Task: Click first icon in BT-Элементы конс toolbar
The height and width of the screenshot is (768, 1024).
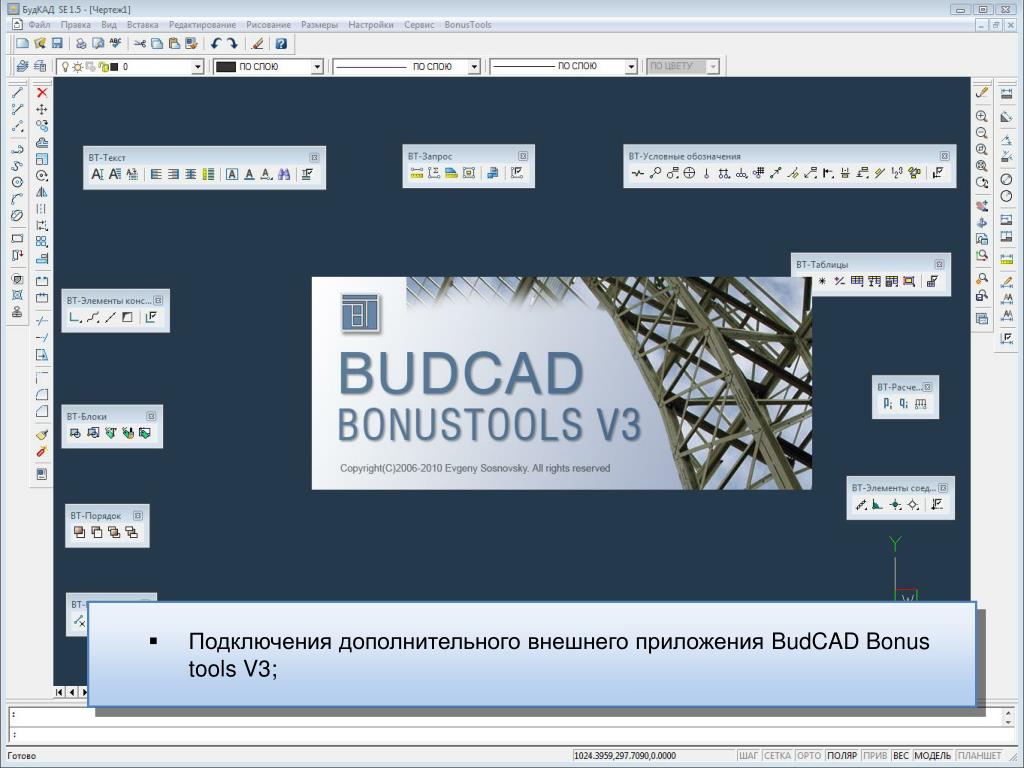Action: 76,317
